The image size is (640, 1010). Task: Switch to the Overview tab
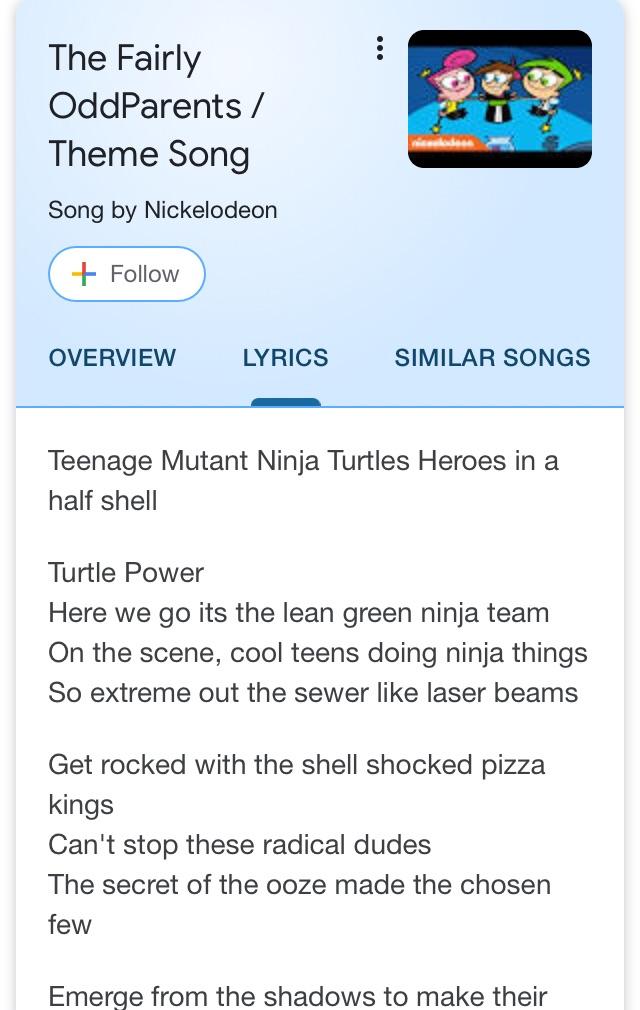click(112, 358)
